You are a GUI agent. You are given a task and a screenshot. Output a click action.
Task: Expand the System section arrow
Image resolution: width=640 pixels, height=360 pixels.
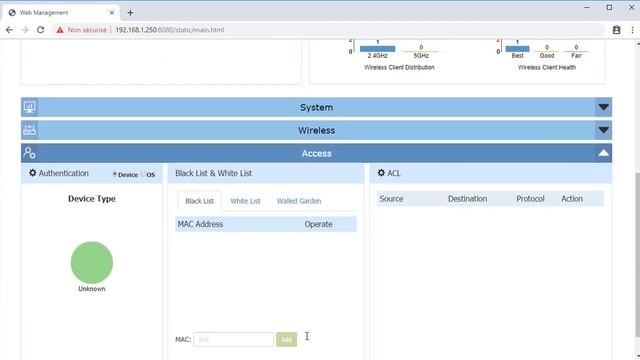(603, 107)
